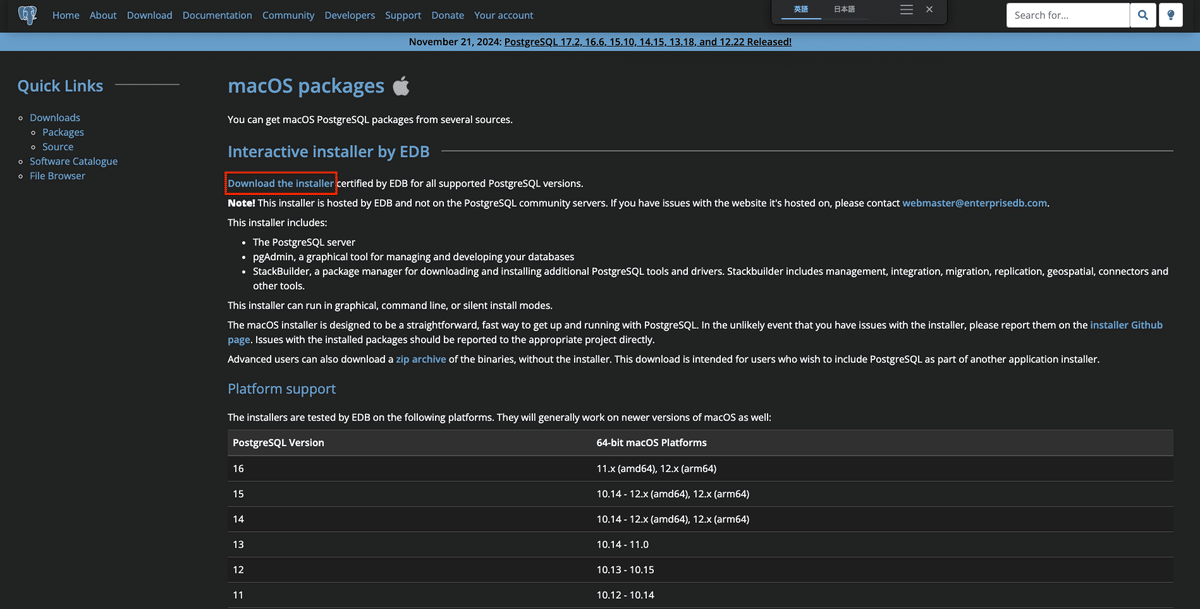Open the Donate nav item
The height and width of the screenshot is (609, 1200).
[447, 15]
